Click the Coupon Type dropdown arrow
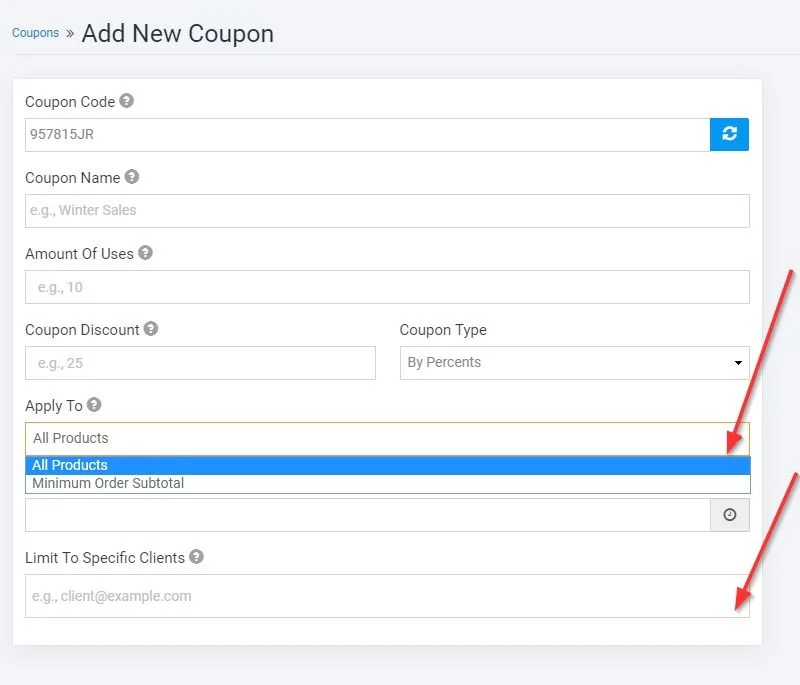The width and height of the screenshot is (800, 685). (738, 363)
